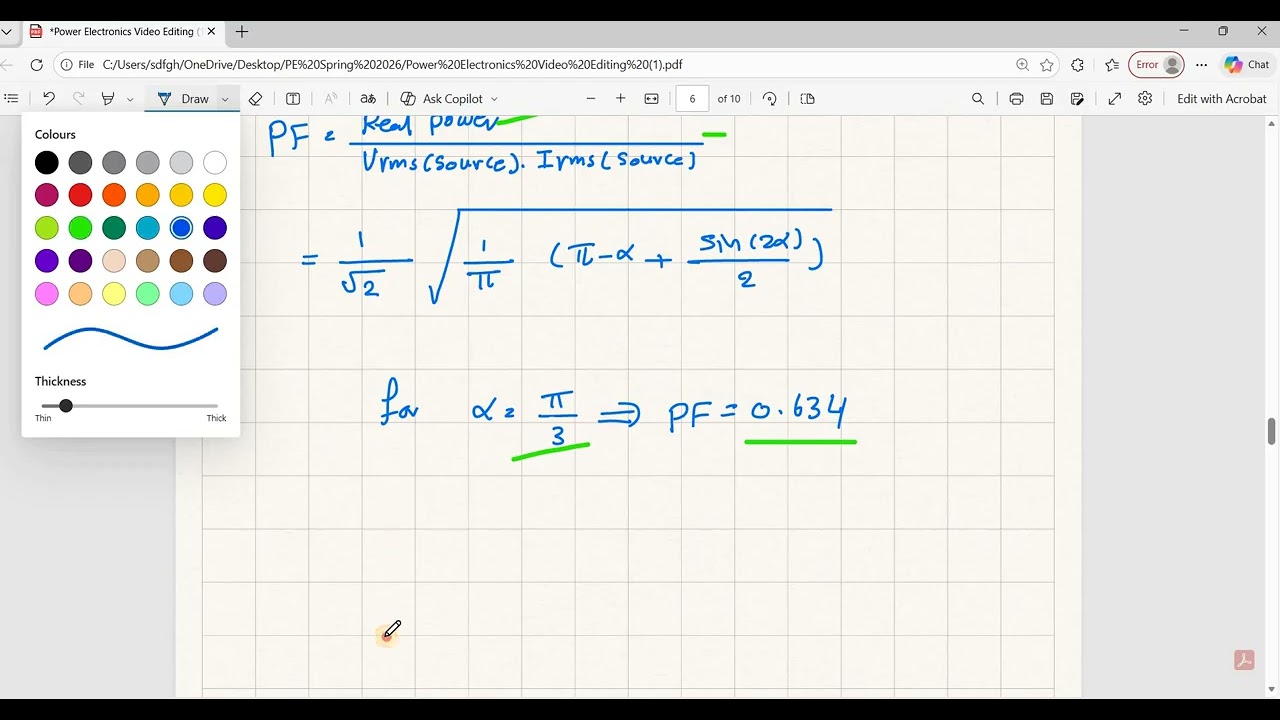This screenshot has height=720, width=1280.
Task: Click the File label in the address bar
Action: (86, 65)
